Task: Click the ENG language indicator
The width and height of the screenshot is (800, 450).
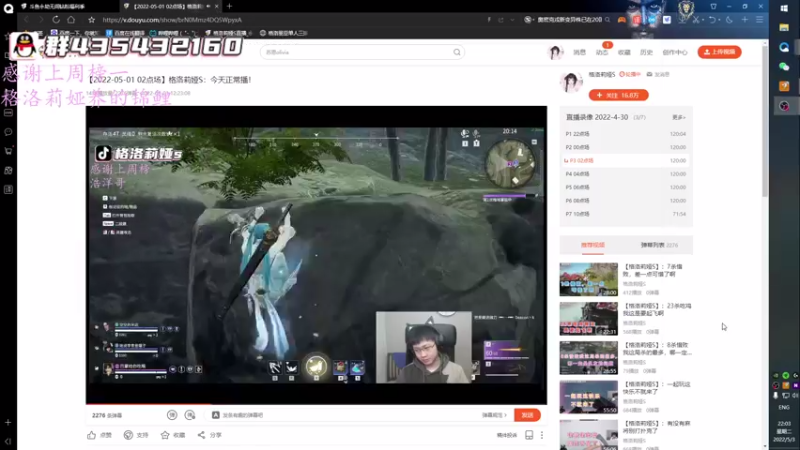Action: click(784, 407)
